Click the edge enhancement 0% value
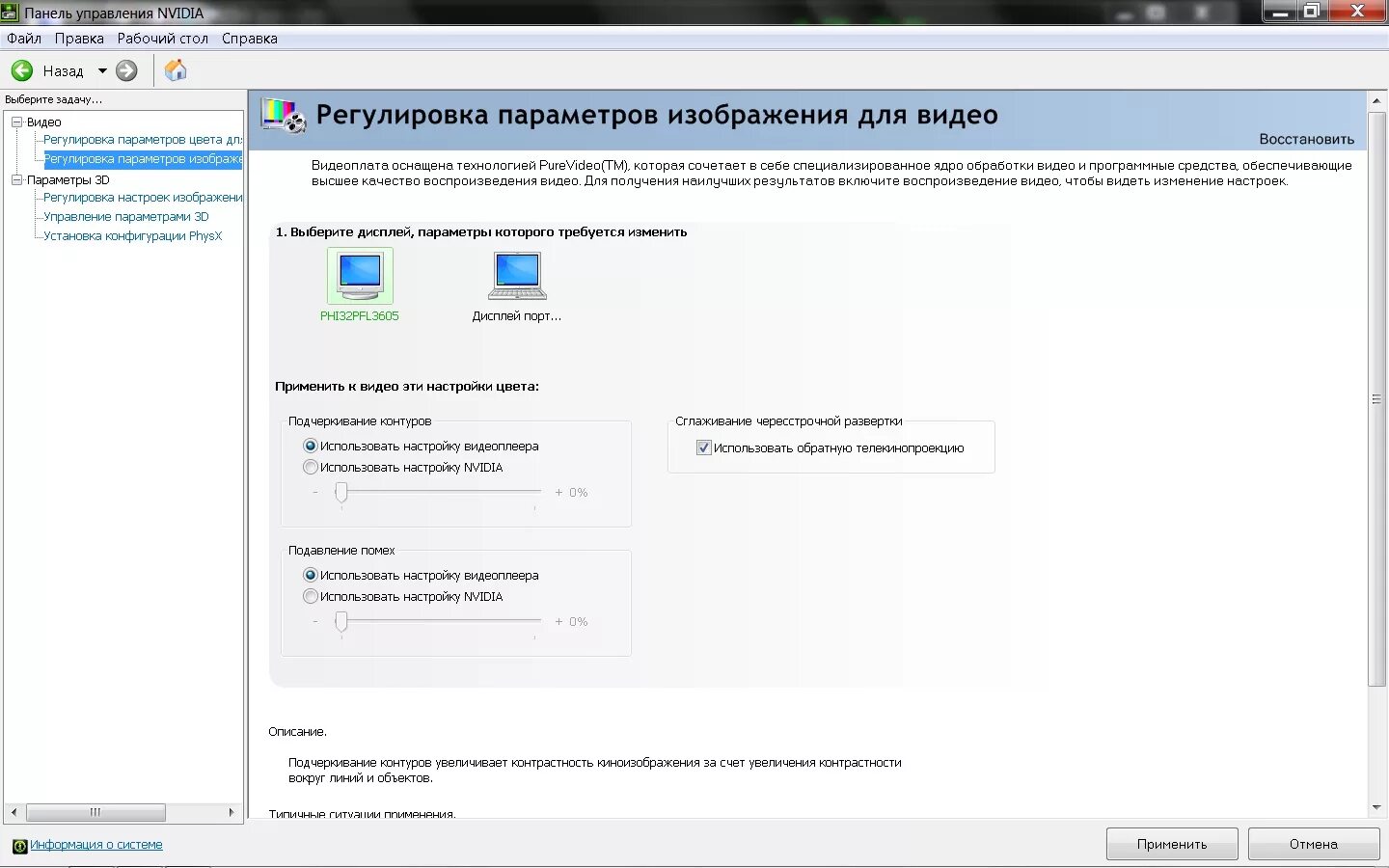Image resolution: width=1389 pixels, height=868 pixels. click(578, 493)
